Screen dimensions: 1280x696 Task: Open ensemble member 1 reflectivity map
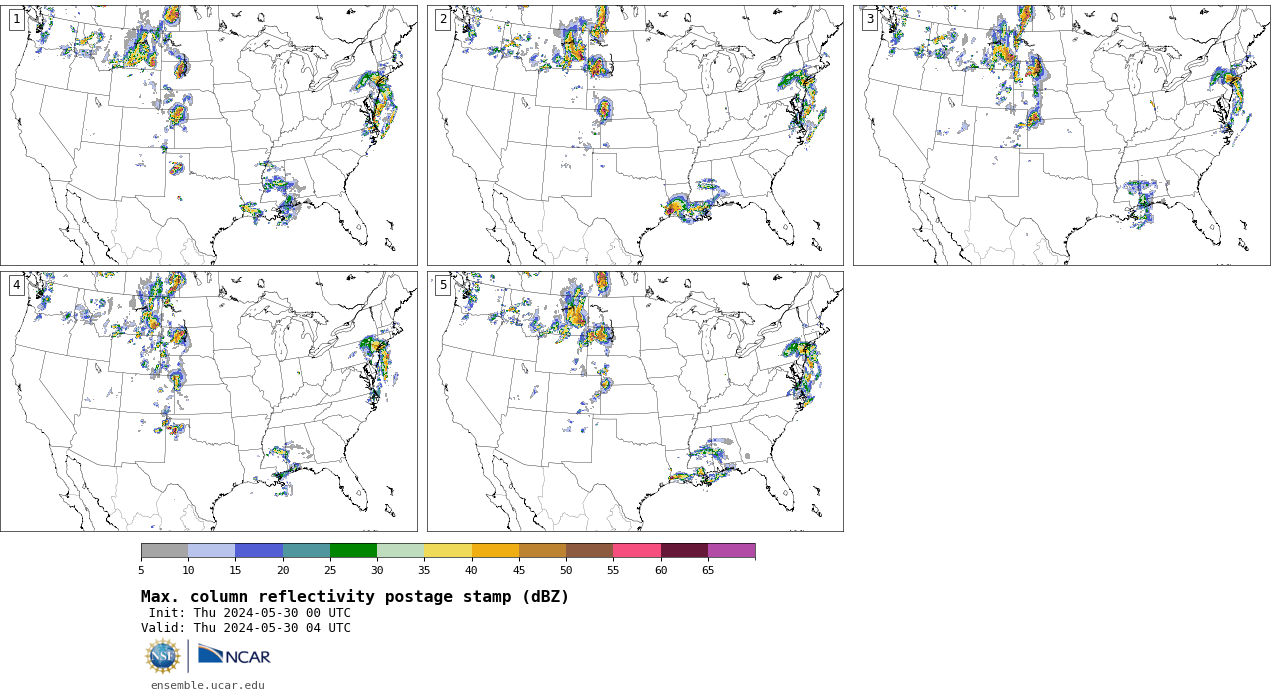[x=208, y=135]
